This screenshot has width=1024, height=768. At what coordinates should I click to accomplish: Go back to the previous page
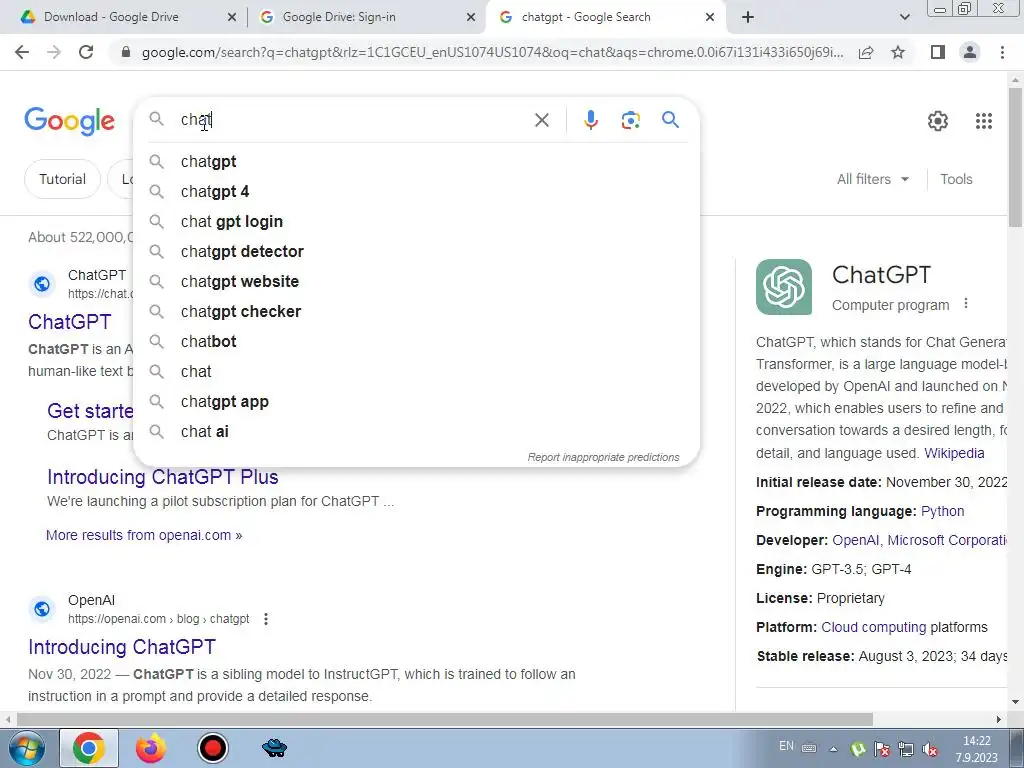[x=22, y=52]
